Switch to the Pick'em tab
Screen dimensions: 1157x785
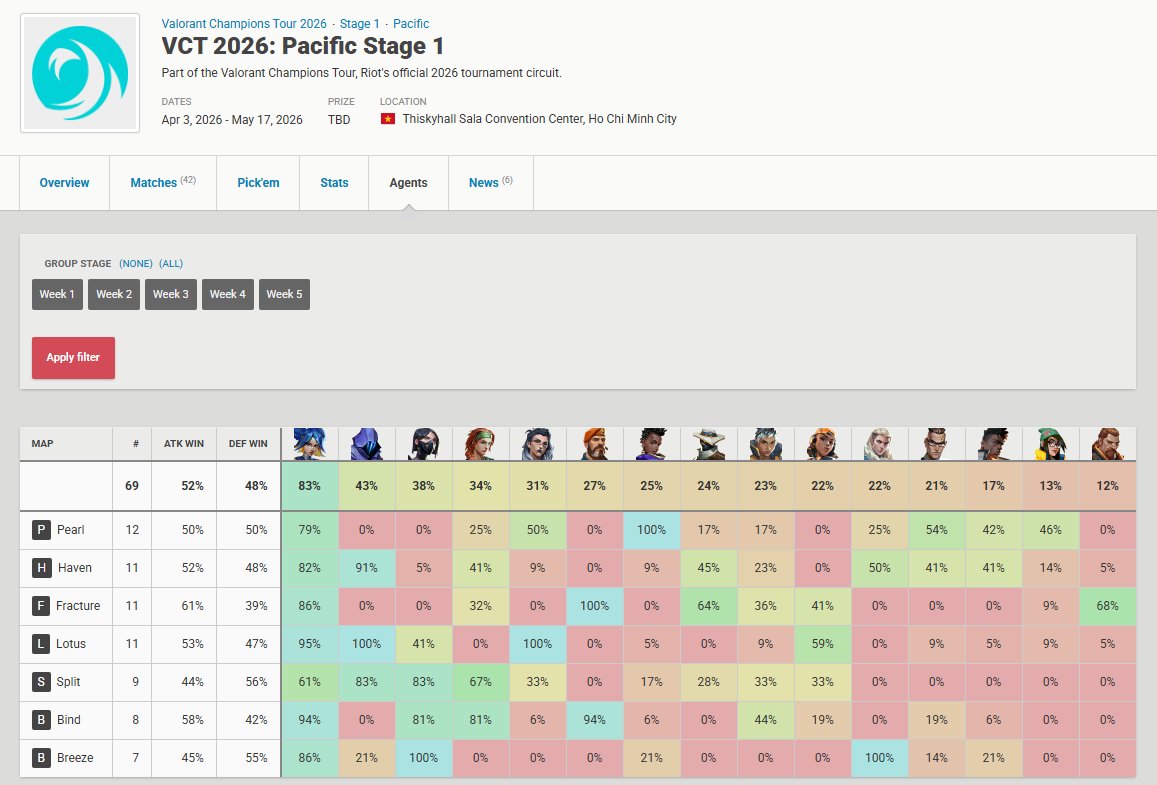(258, 183)
